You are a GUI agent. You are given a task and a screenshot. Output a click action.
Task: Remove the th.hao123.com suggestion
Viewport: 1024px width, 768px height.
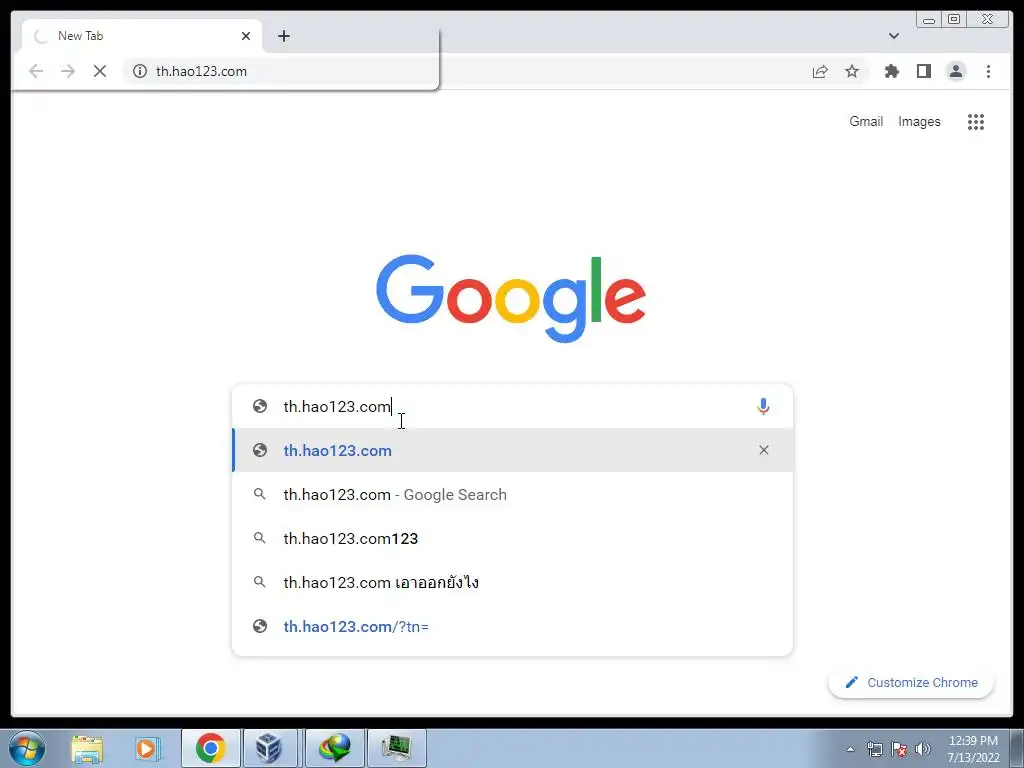[763, 450]
